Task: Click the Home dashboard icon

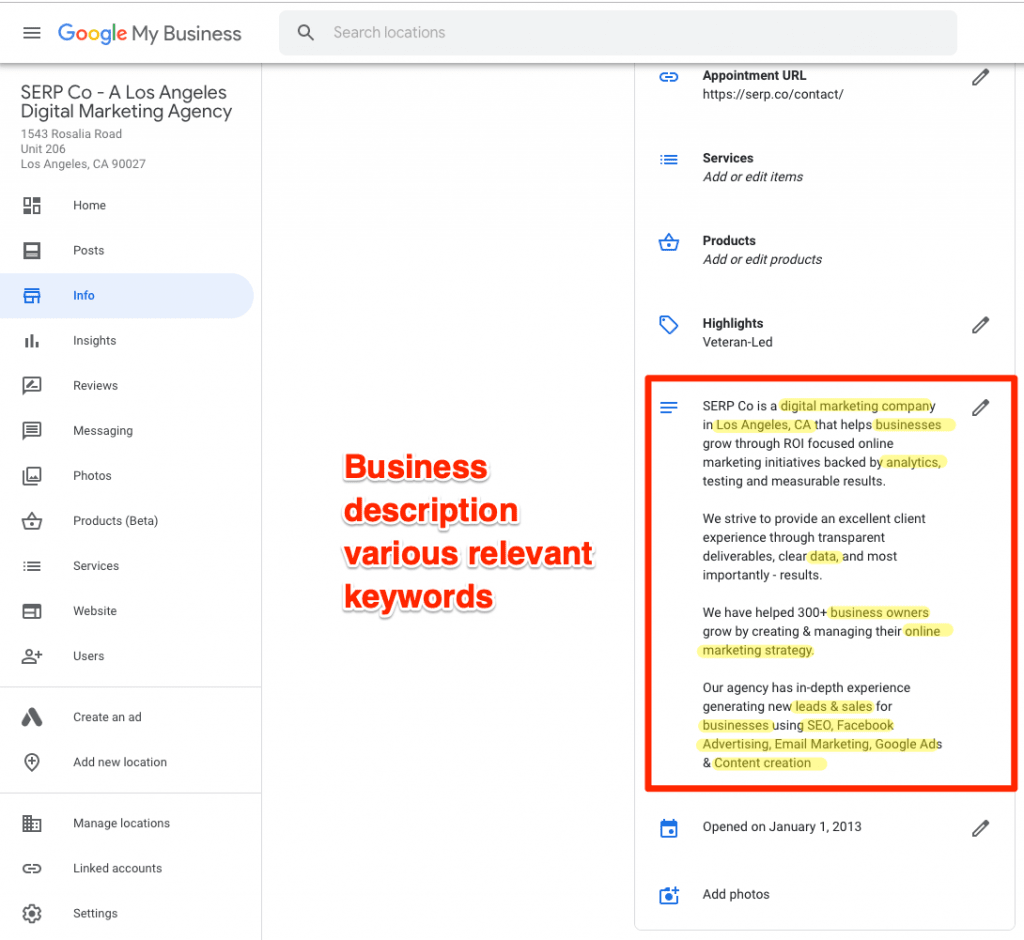Action: click(32, 205)
